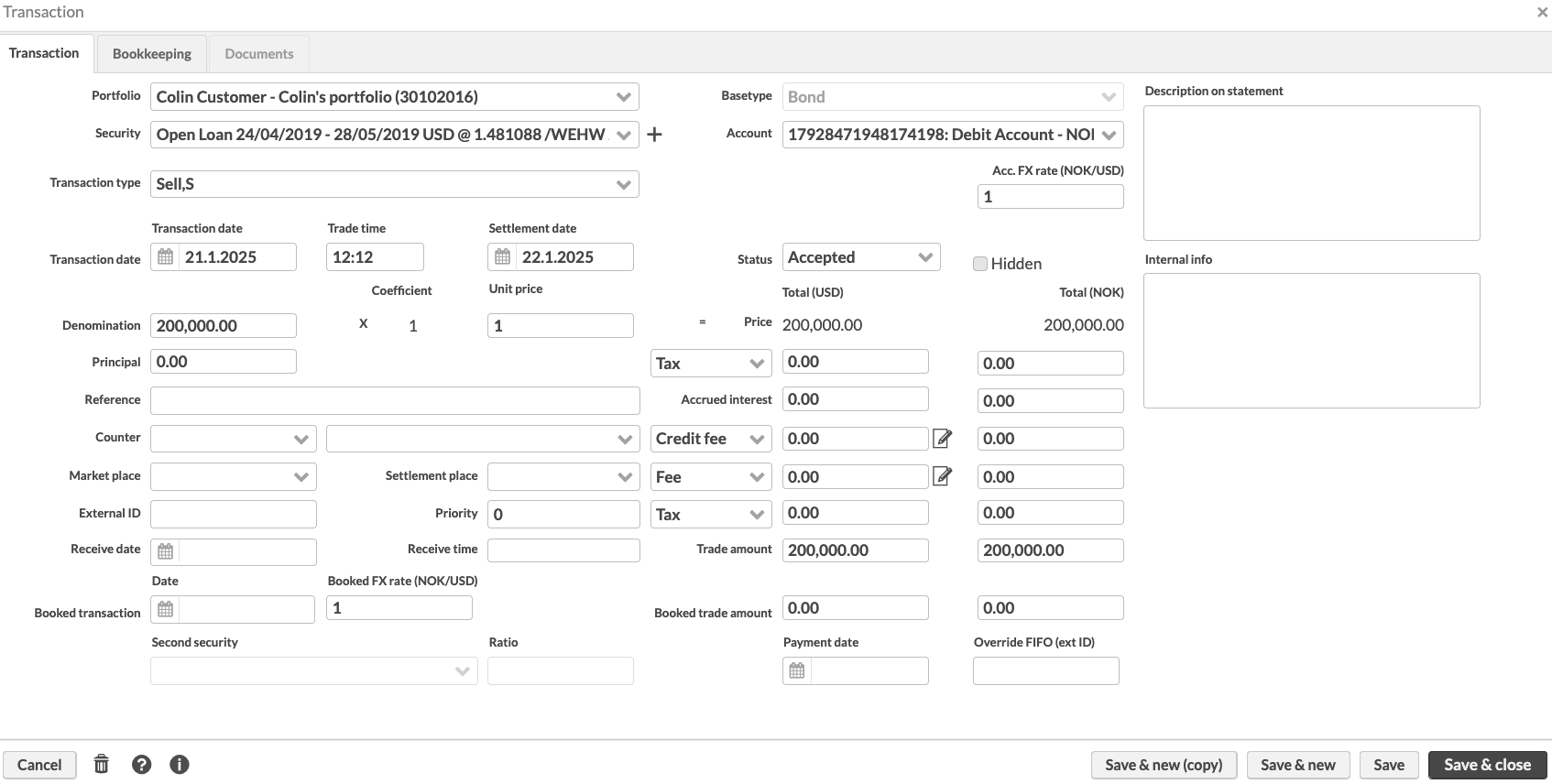Switch to the Documents tab
The width and height of the screenshot is (1552, 784).
point(259,54)
